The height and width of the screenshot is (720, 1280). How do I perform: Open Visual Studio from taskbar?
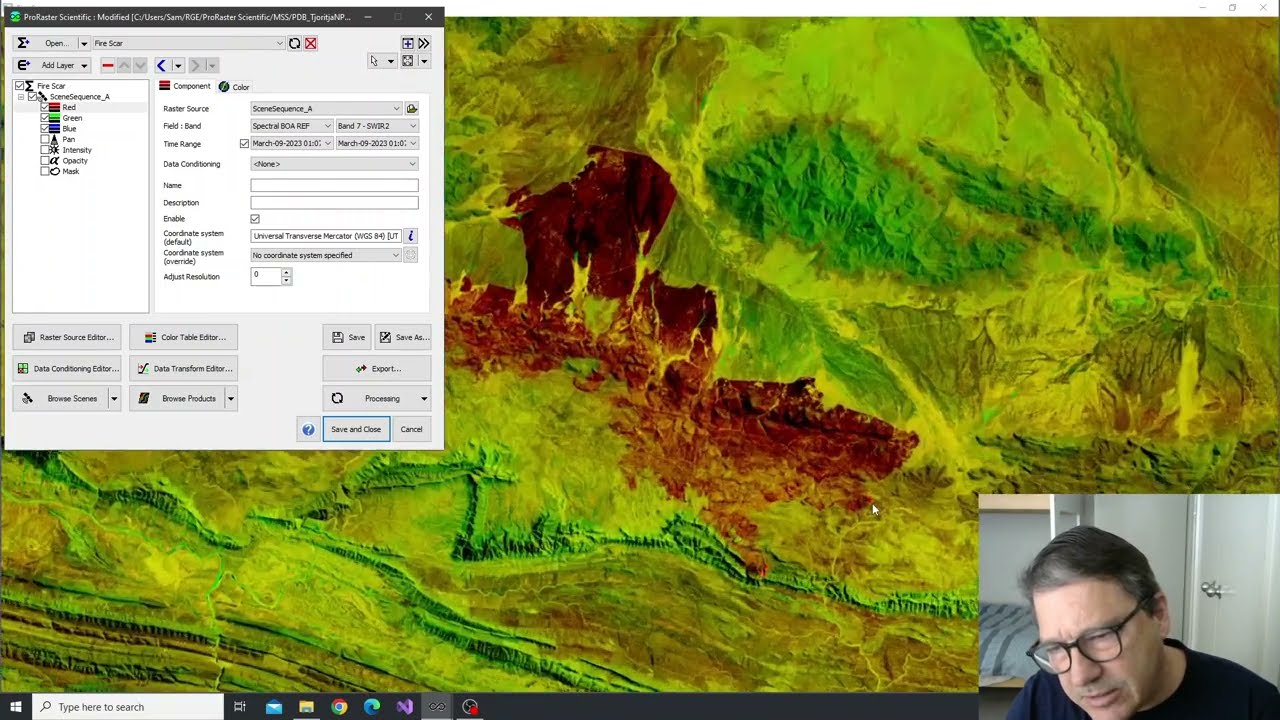[x=404, y=707]
